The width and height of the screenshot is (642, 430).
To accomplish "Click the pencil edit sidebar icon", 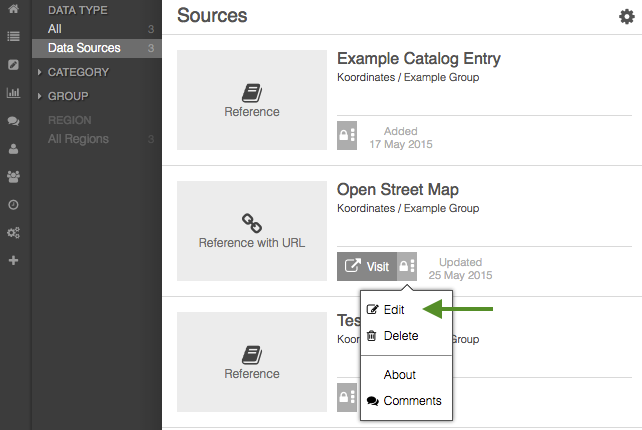I will [14, 65].
